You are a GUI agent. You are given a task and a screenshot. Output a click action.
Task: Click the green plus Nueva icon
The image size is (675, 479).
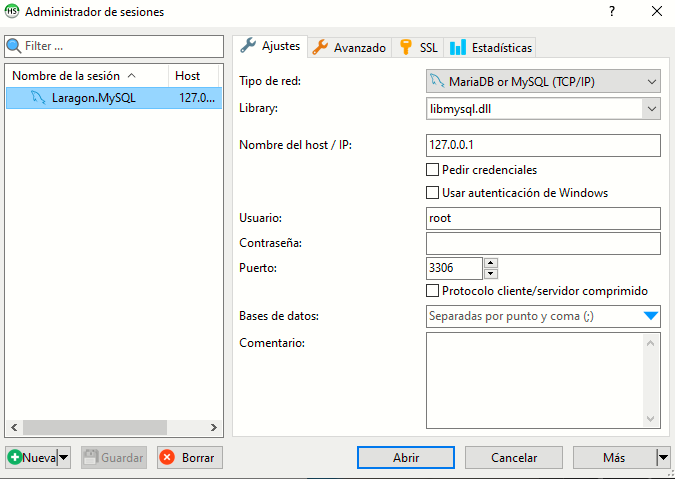15,457
